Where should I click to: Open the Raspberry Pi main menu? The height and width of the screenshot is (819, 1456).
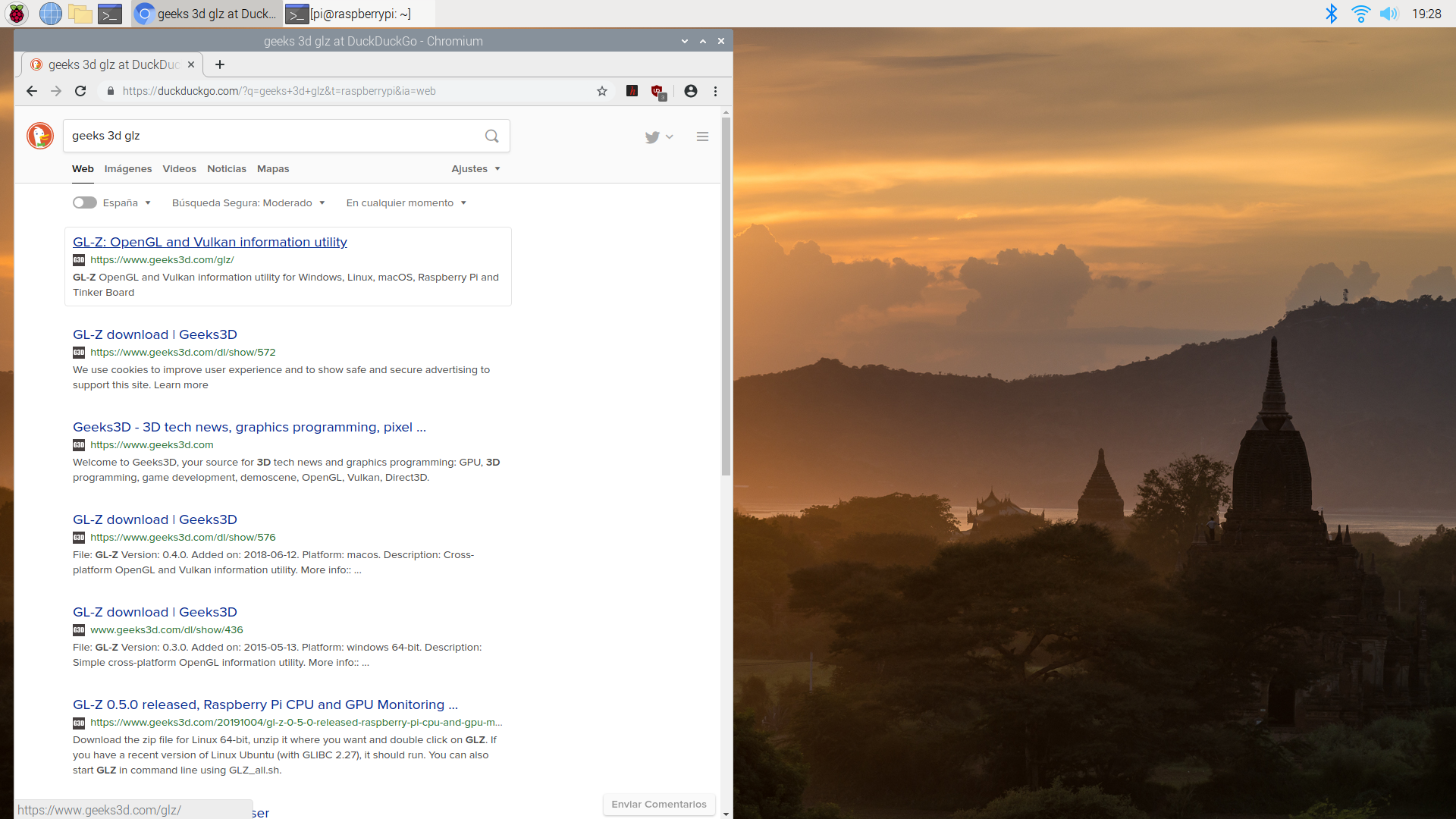pos(17,14)
